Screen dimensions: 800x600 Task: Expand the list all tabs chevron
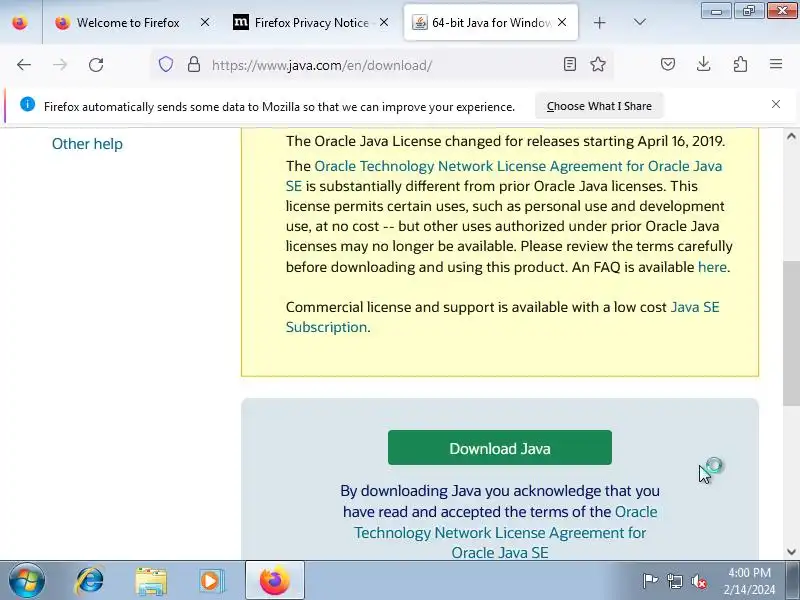[639, 22]
